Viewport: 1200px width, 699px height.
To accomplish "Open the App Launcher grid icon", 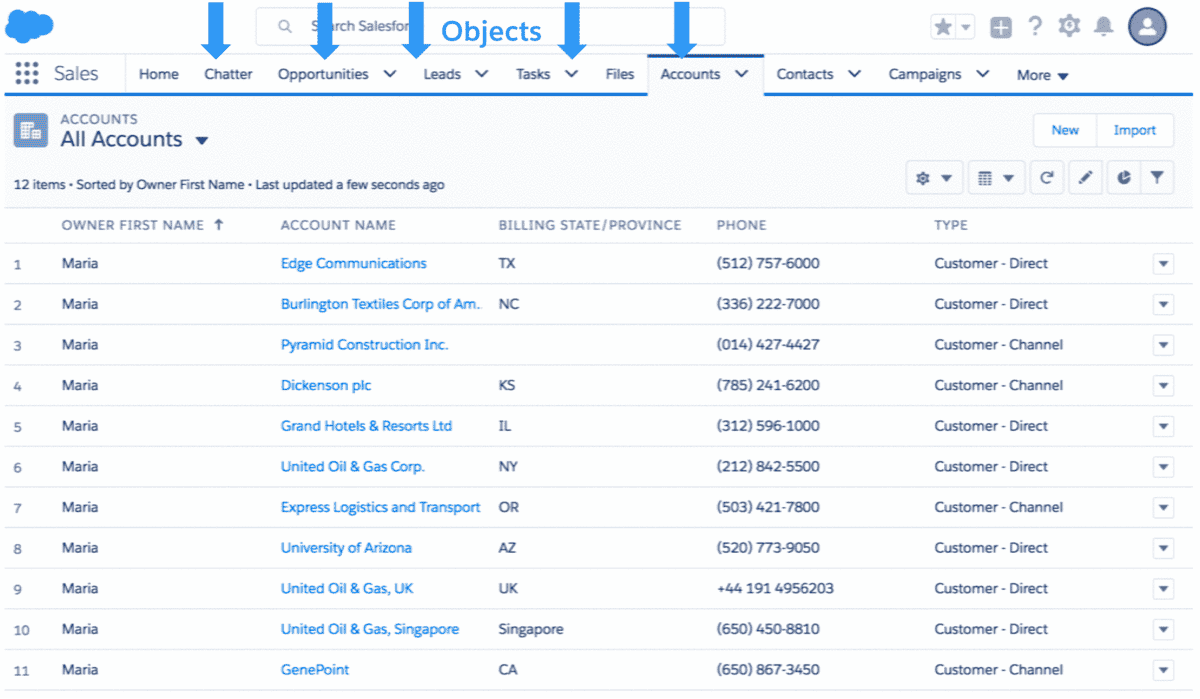I will [27, 74].
